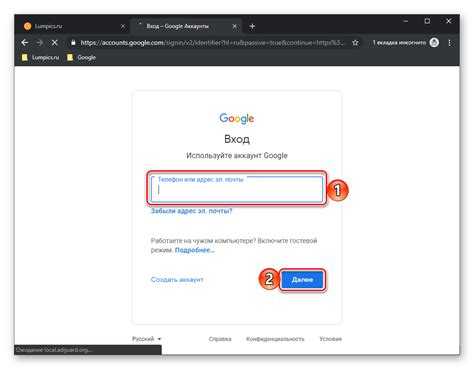Open the incognito profile icon

pyautogui.click(x=434, y=43)
